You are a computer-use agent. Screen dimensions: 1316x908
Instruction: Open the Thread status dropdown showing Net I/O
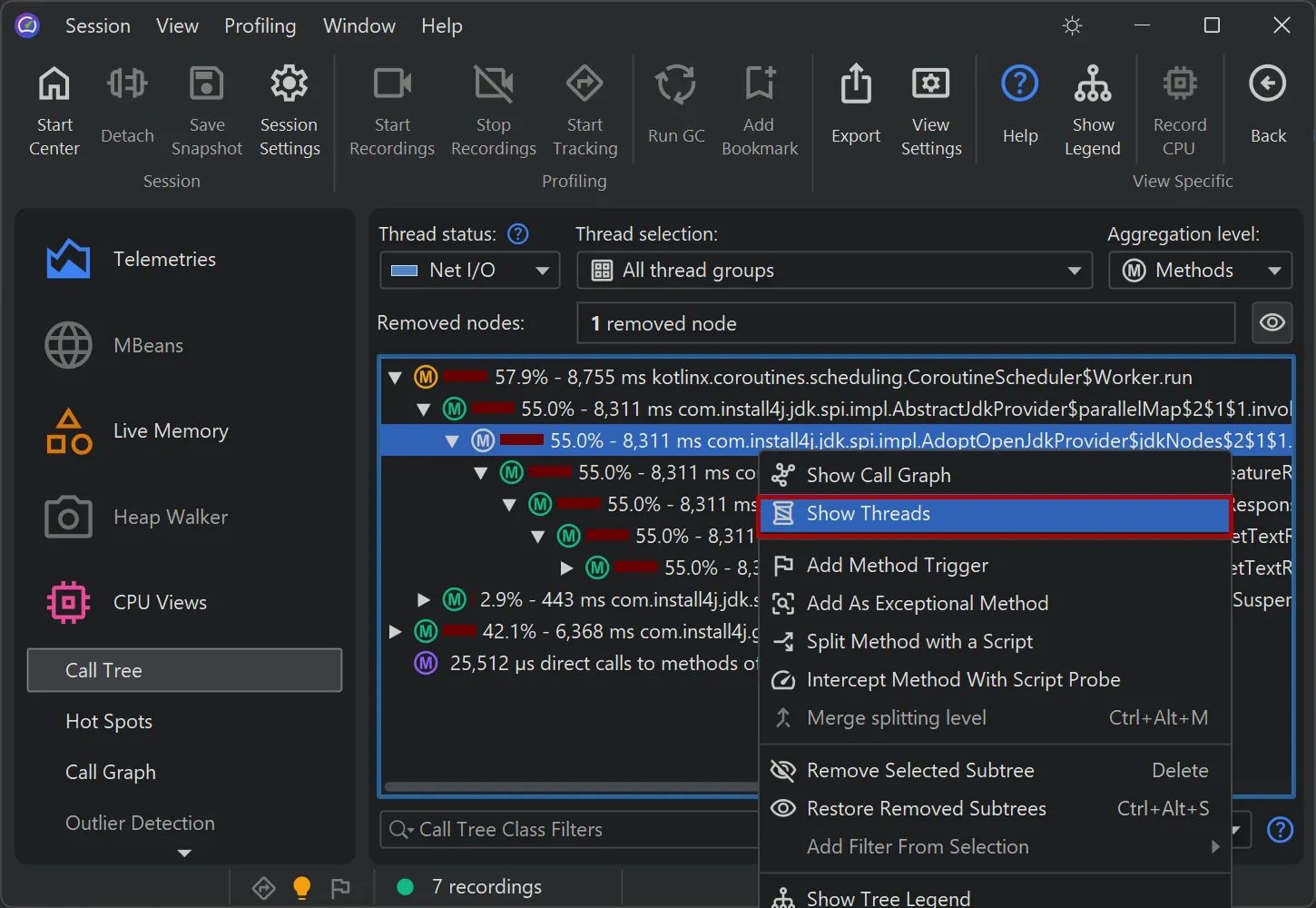468,270
